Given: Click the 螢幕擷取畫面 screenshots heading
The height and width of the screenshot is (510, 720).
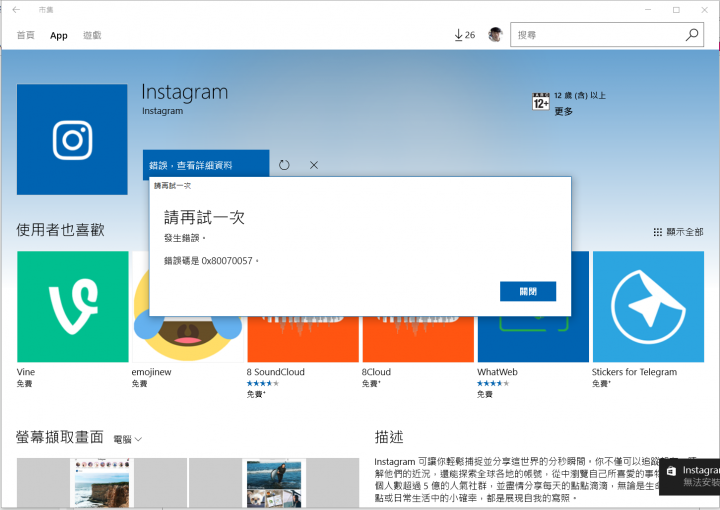Looking at the screenshot, I should coord(60,437).
